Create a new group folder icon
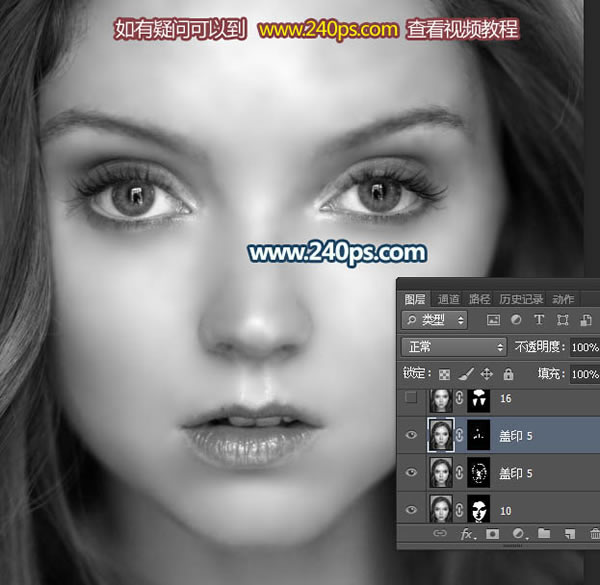 (x=544, y=533)
